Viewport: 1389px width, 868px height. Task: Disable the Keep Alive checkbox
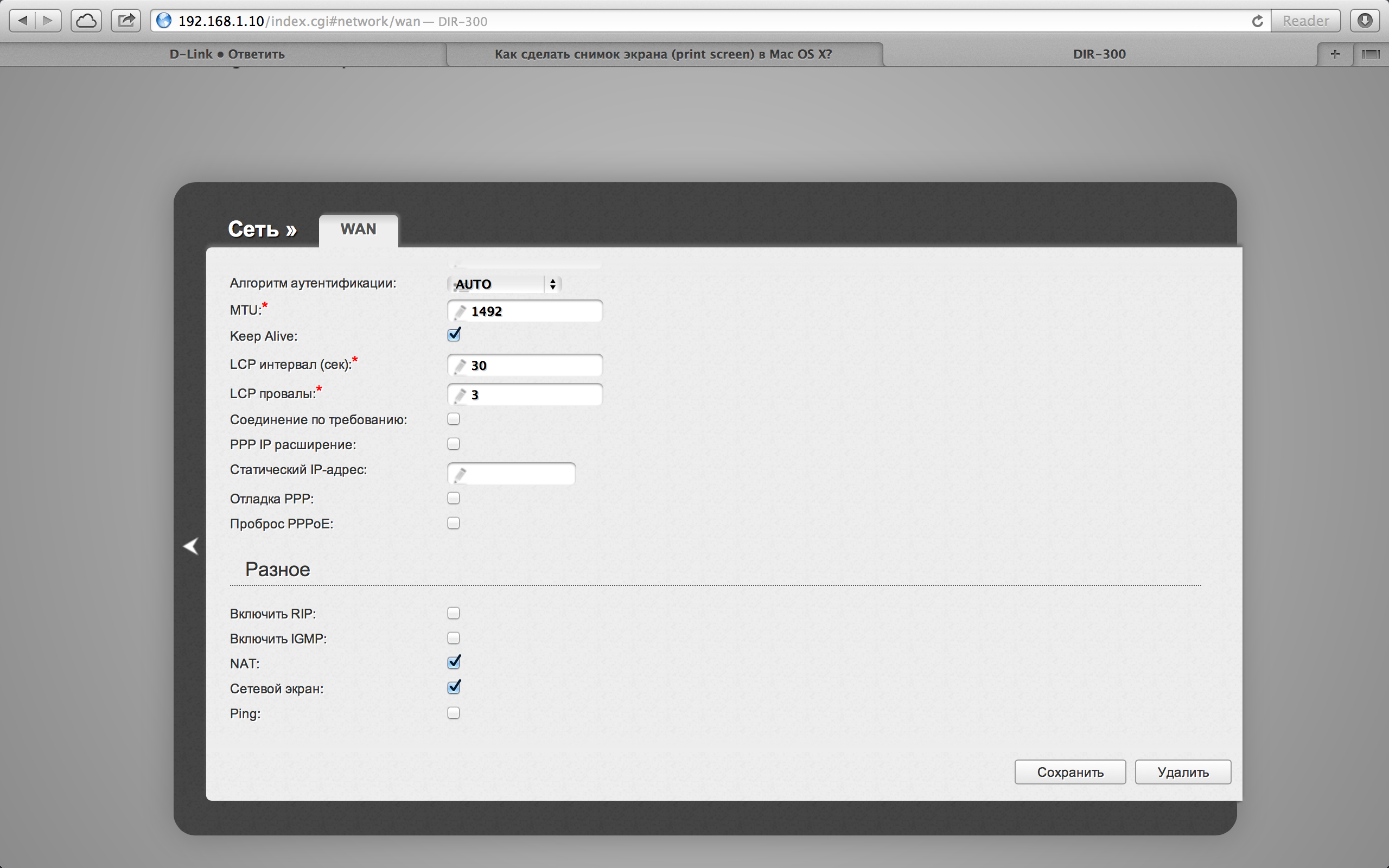[454, 335]
